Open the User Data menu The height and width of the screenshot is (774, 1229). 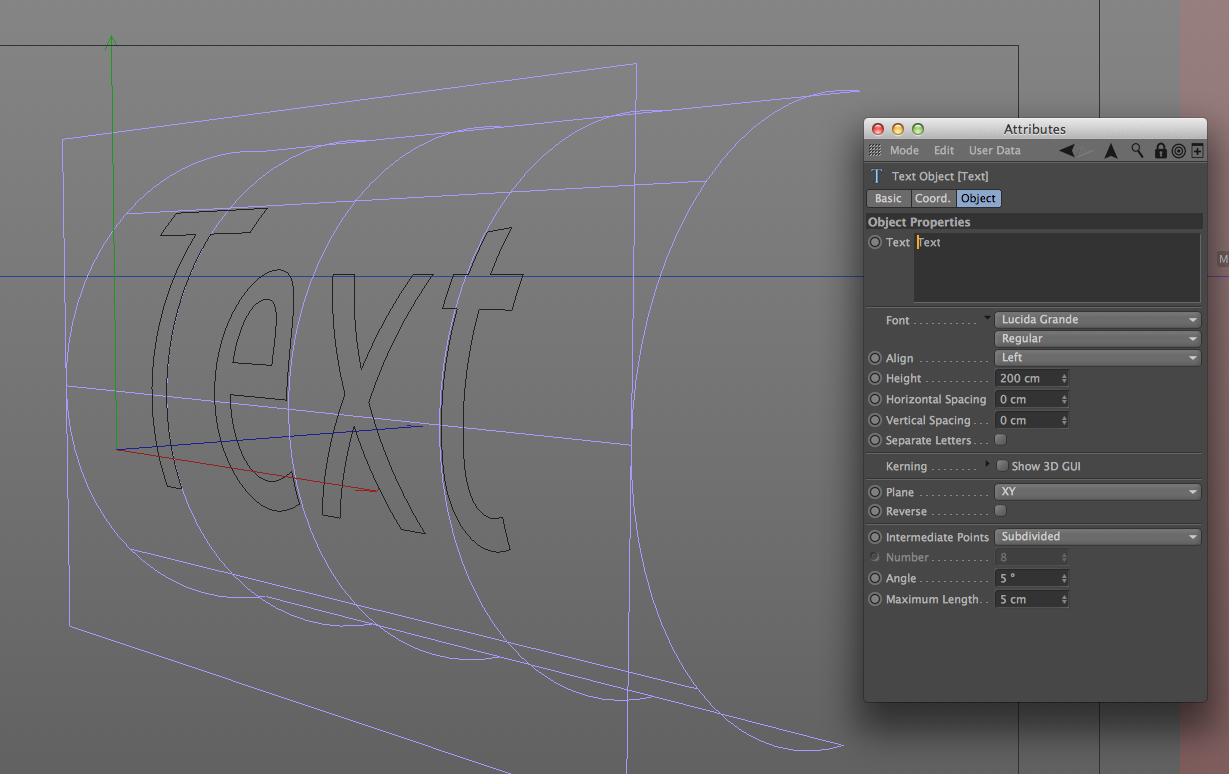click(x=994, y=150)
